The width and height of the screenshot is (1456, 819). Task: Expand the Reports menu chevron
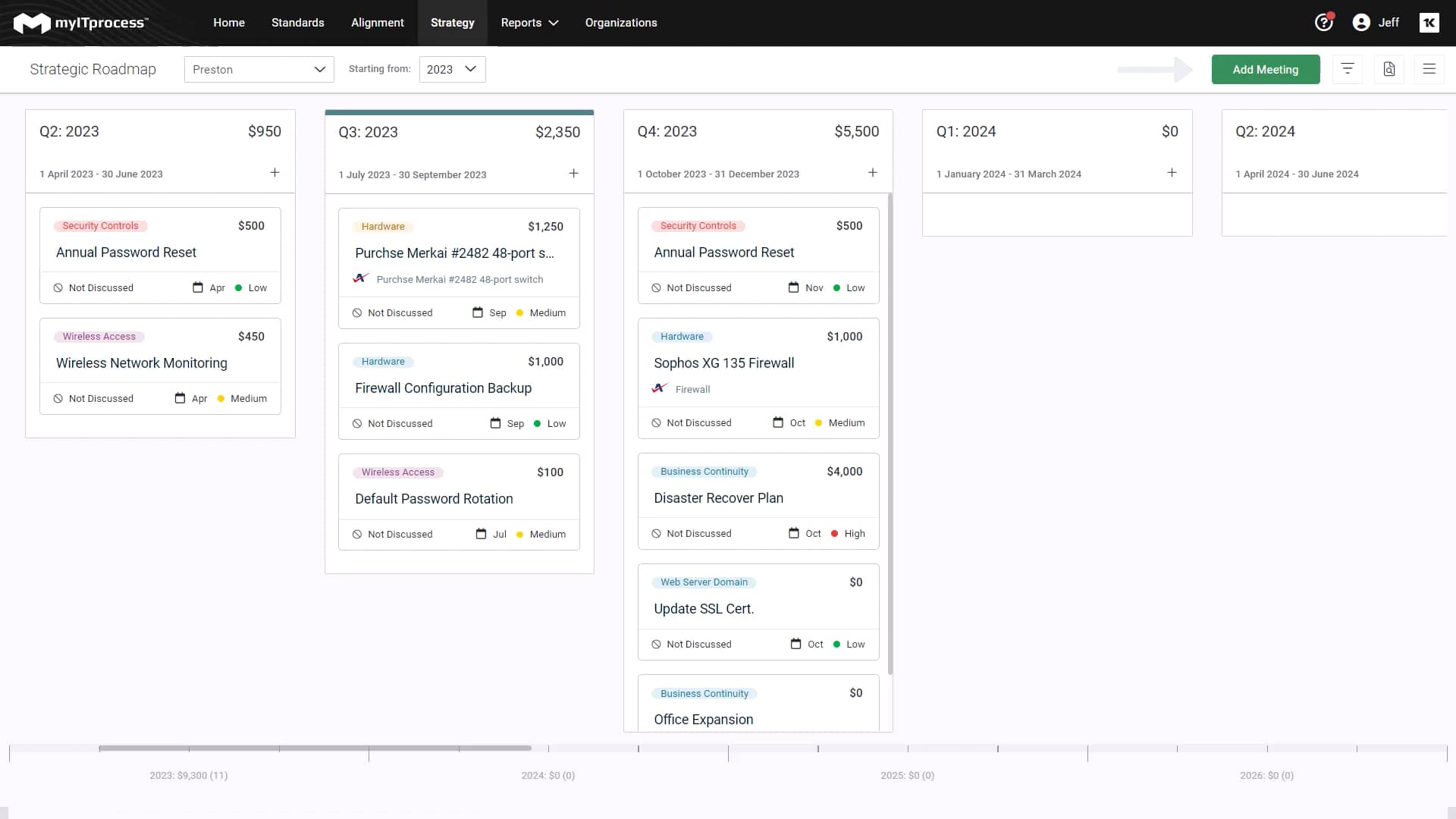[553, 23]
